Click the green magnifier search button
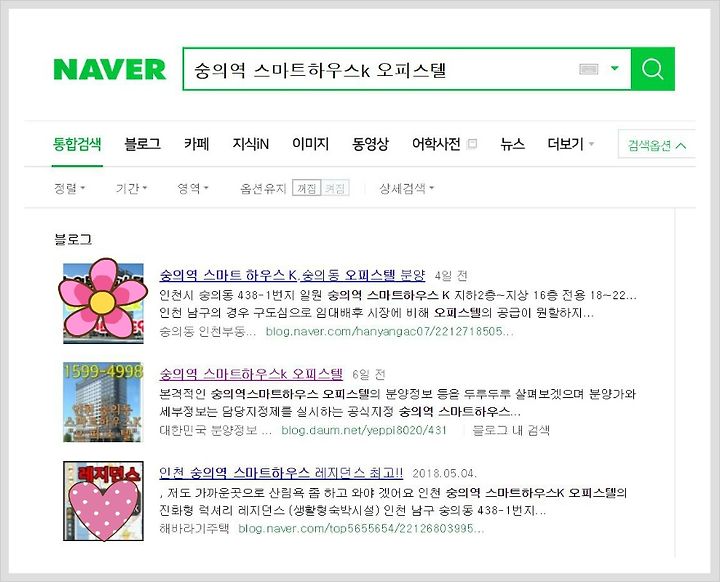This screenshot has height=582, width=720. tap(652, 69)
